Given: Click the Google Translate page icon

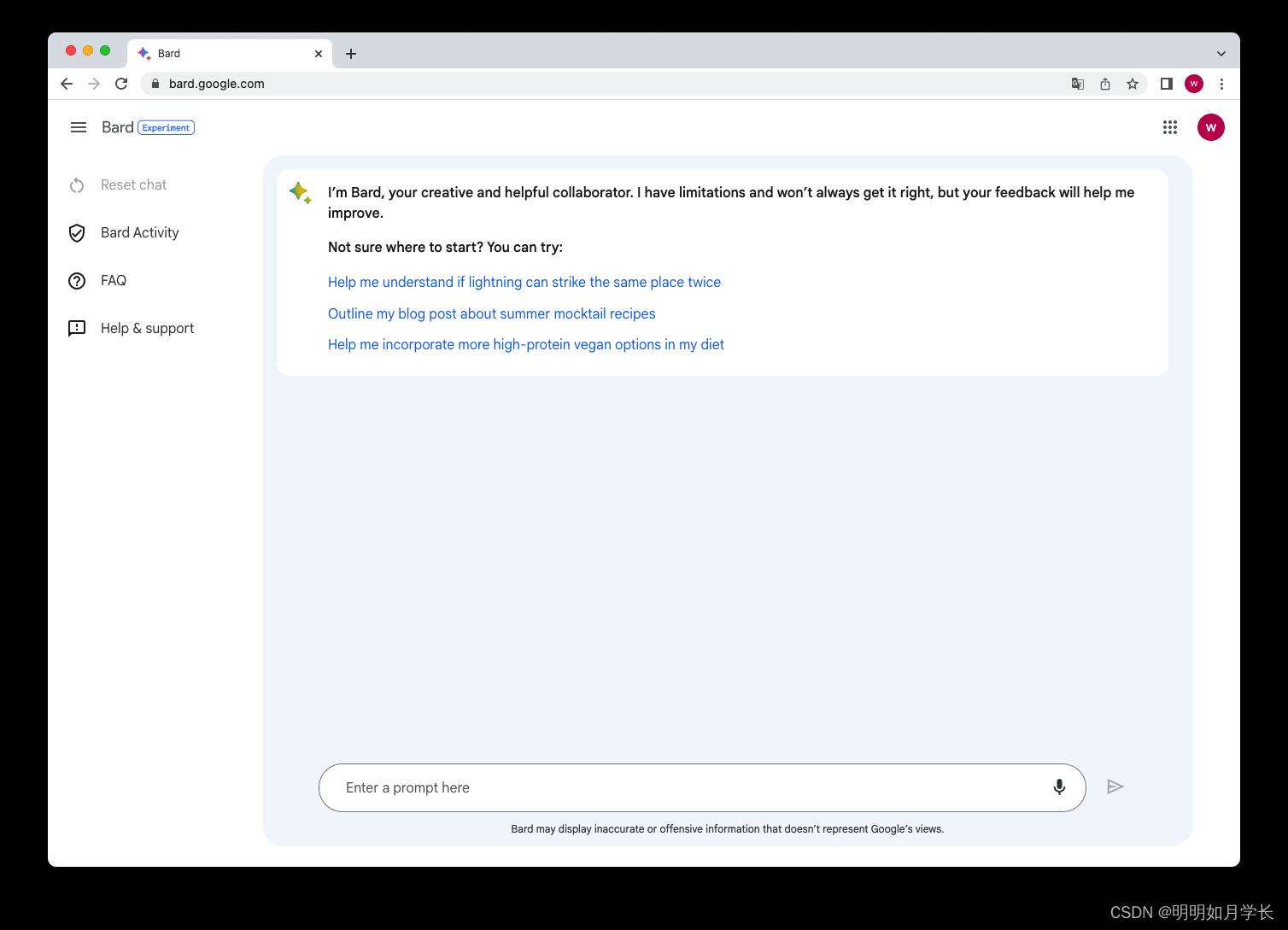Looking at the screenshot, I should pos(1078,84).
